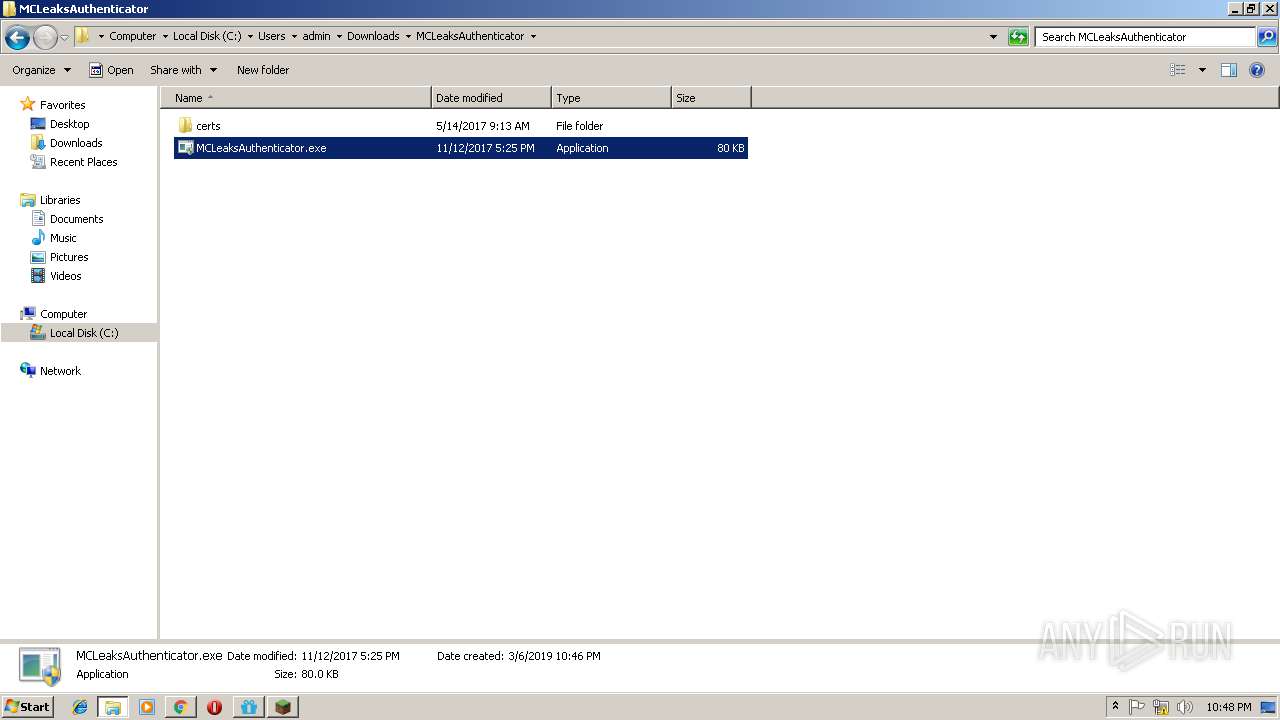The height and width of the screenshot is (720, 1280).
Task: Click the volume speaker tray icon
Action: 1184,707
